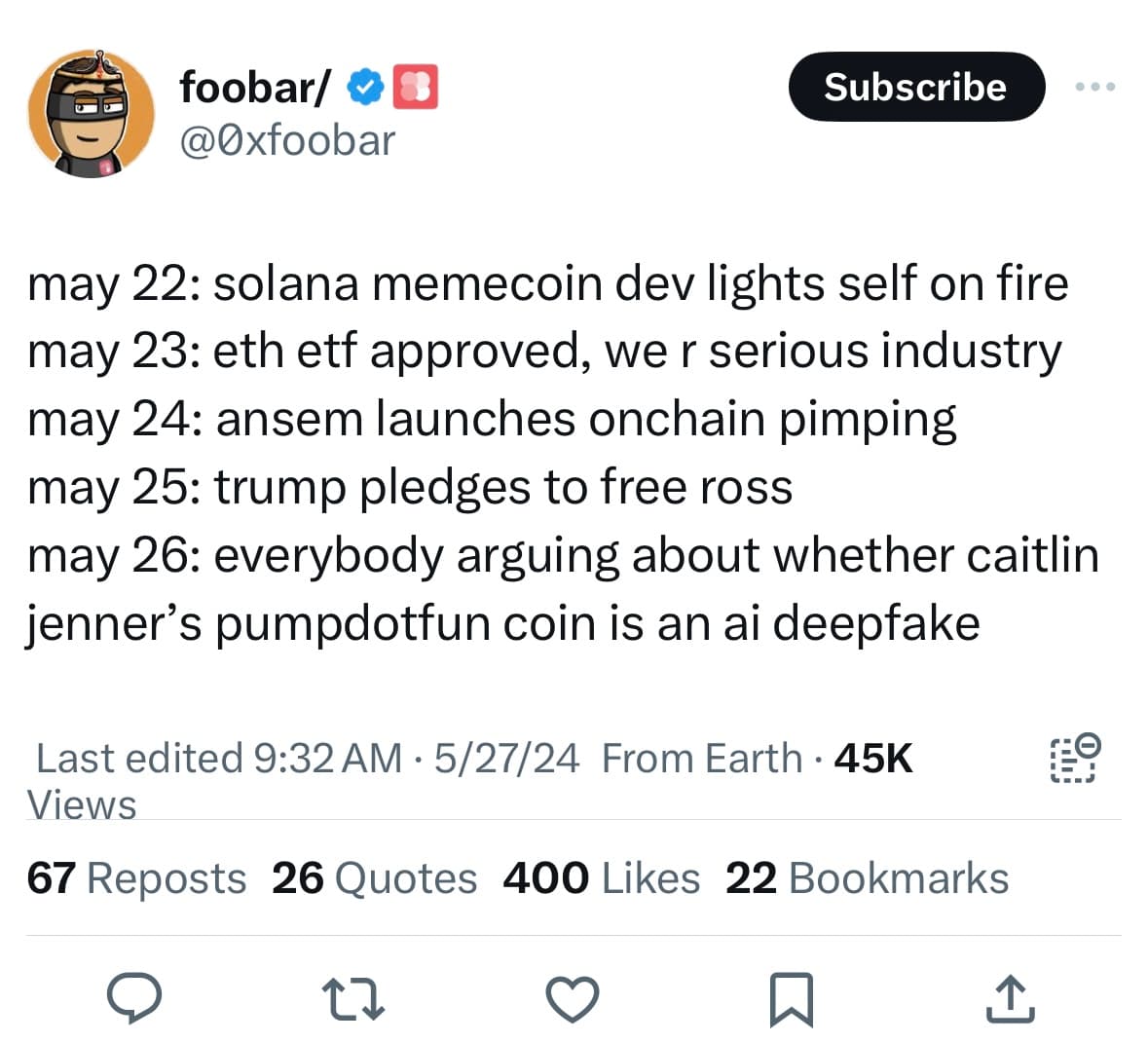This screenshot has width=1148, height=1043.
Task: Click the blue verified checkmark badge
Action: pos(363,85)
